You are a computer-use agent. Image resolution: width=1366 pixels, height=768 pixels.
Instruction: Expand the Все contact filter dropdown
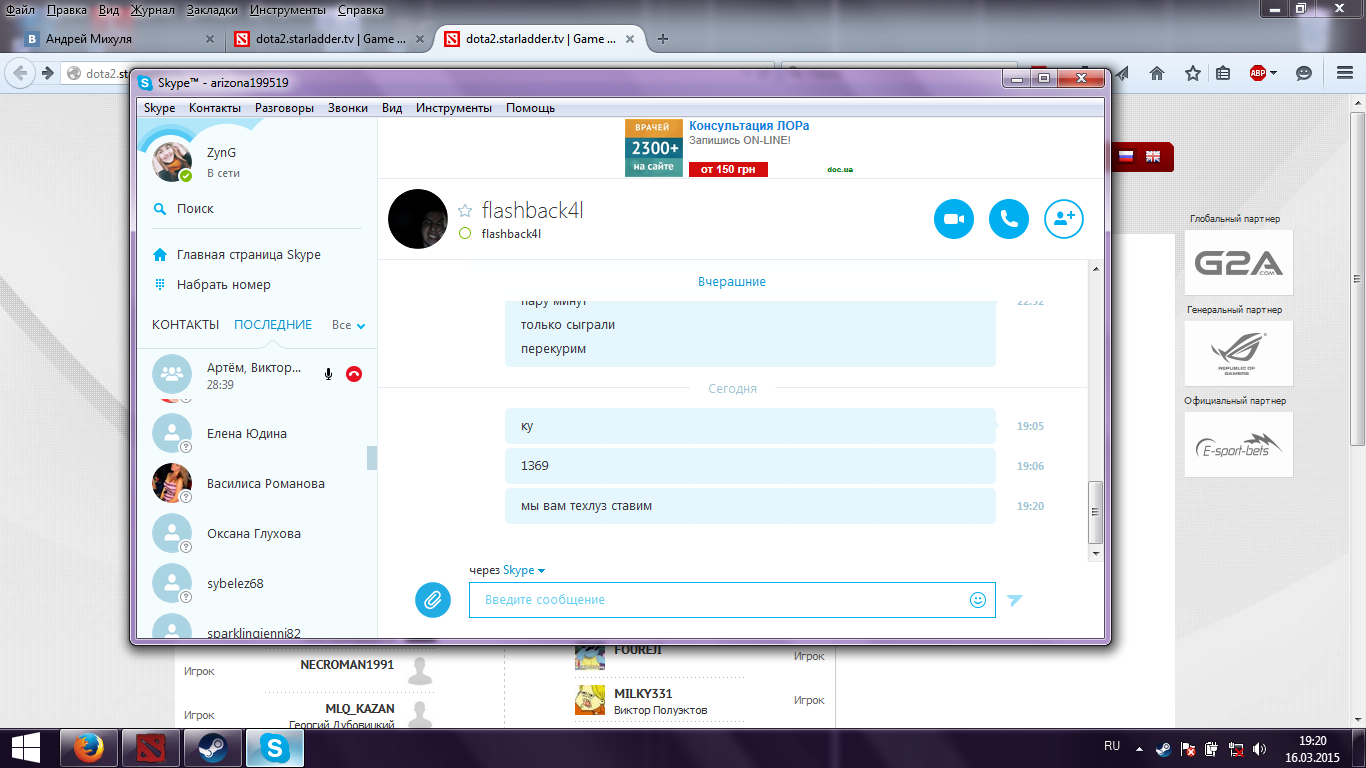click(x=348, y=325)
